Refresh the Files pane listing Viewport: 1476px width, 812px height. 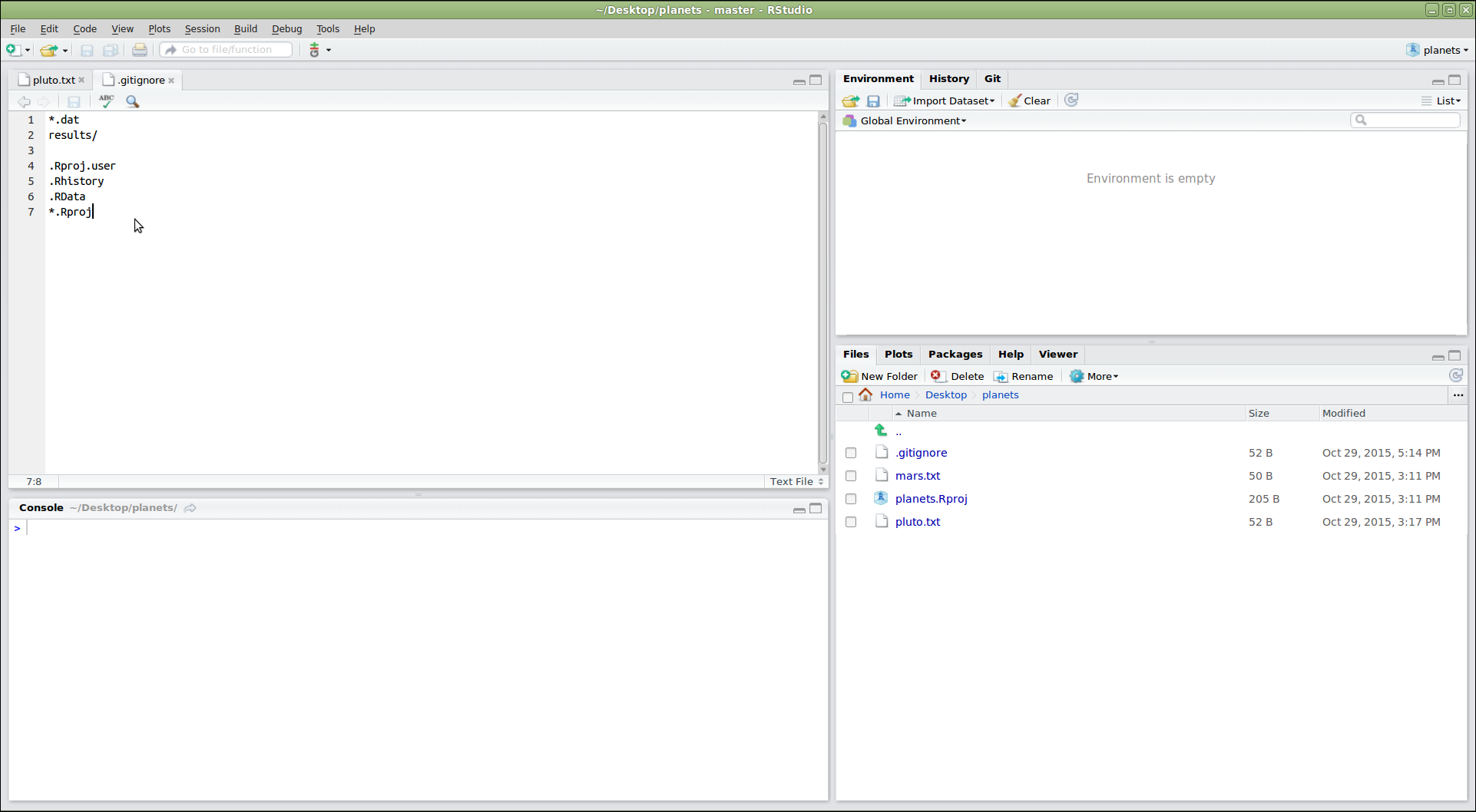pos(1455,376)
